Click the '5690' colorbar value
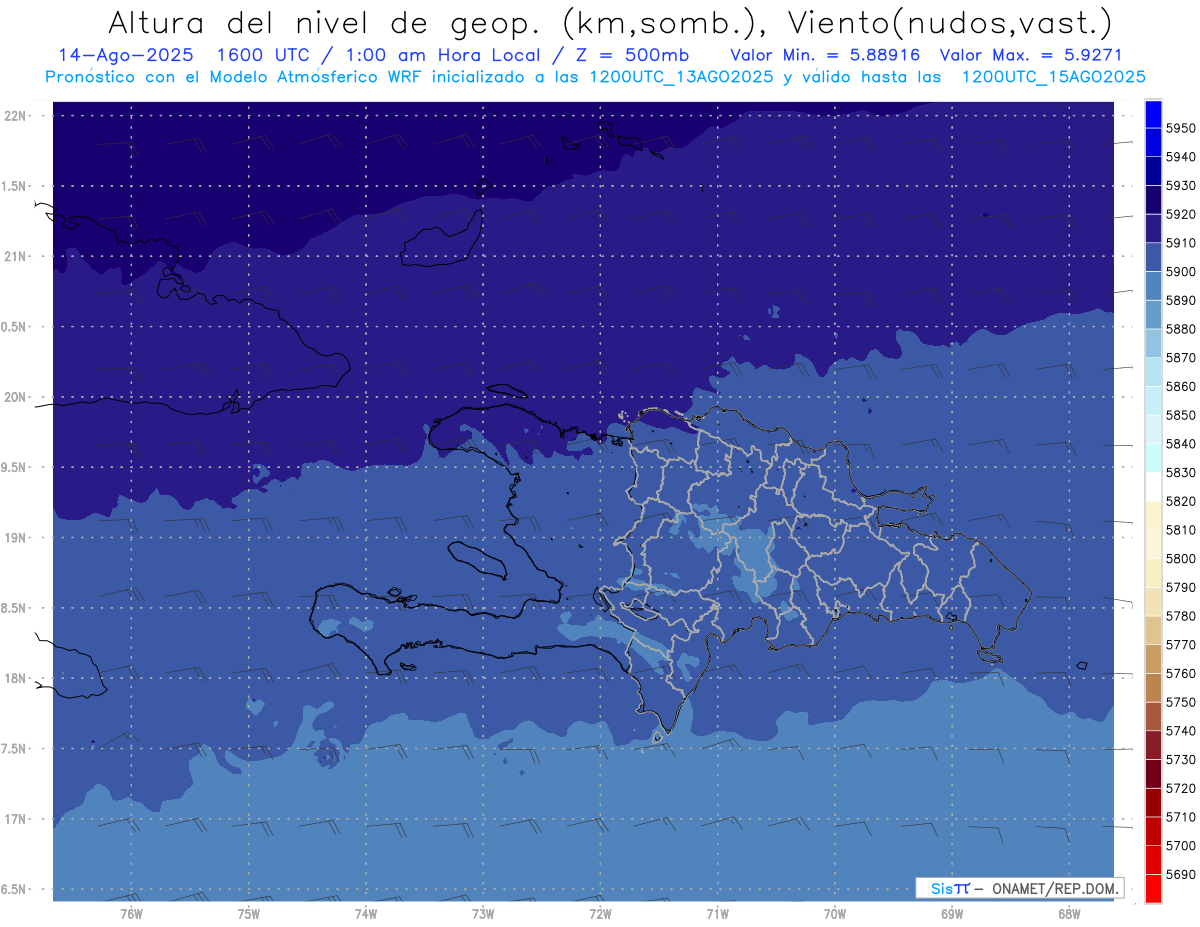 tap(1181, 874)
